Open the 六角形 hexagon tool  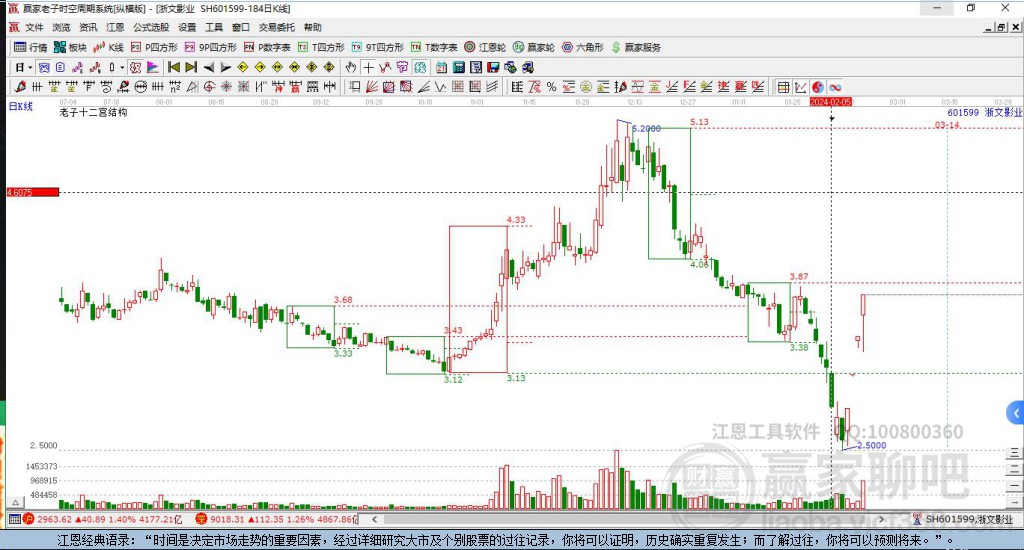point(583,47)
